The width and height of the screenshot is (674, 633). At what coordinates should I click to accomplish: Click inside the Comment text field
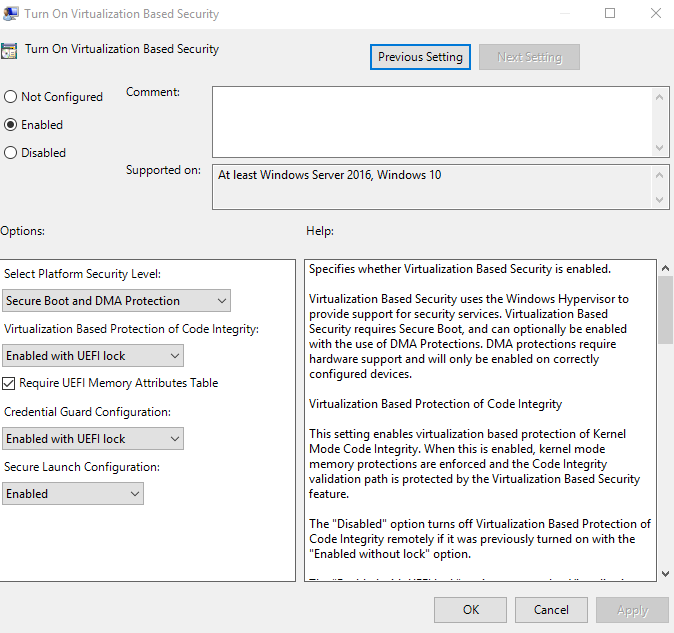tap(430, 120)
